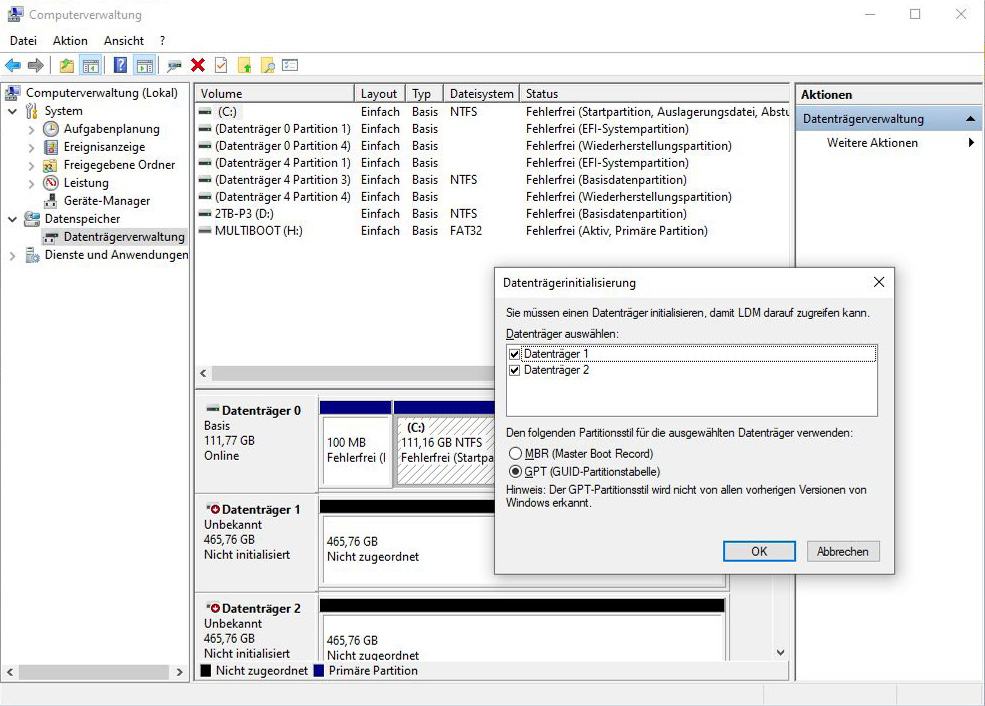Select Ereignisanzeige in the left tree

pyautogui.click(x=104, y=147)
